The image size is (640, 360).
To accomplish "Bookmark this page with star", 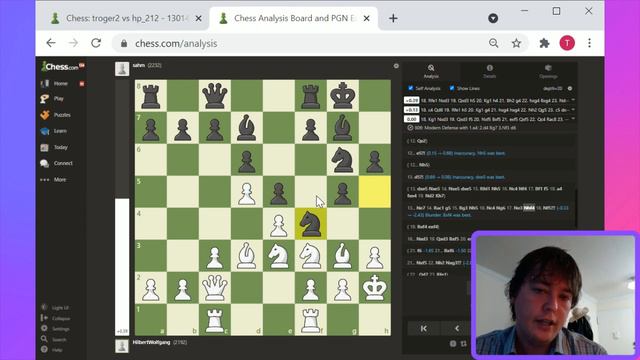I will click(516, 43).
